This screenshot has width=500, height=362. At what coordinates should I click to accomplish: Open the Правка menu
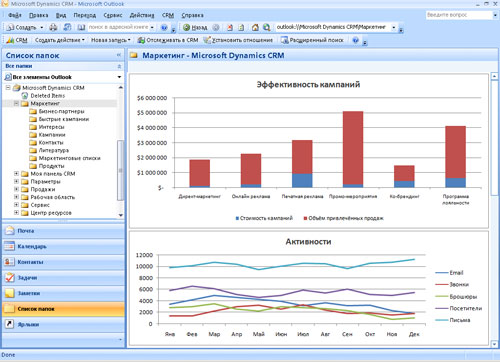38,15
